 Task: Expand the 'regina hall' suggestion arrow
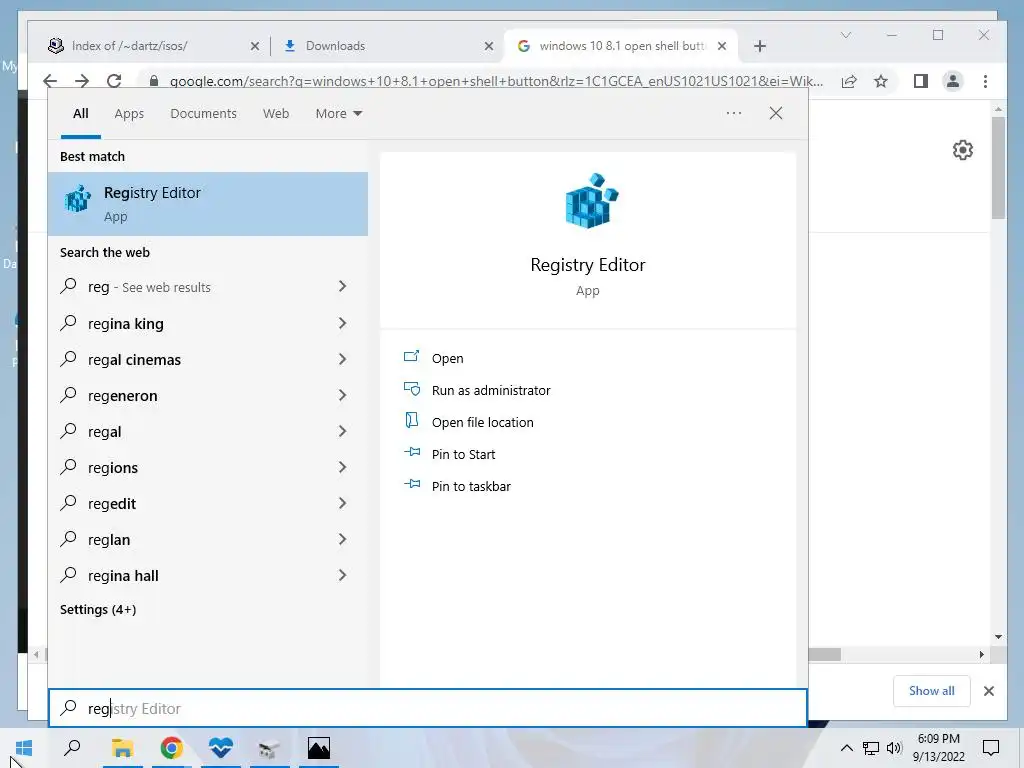342,575
